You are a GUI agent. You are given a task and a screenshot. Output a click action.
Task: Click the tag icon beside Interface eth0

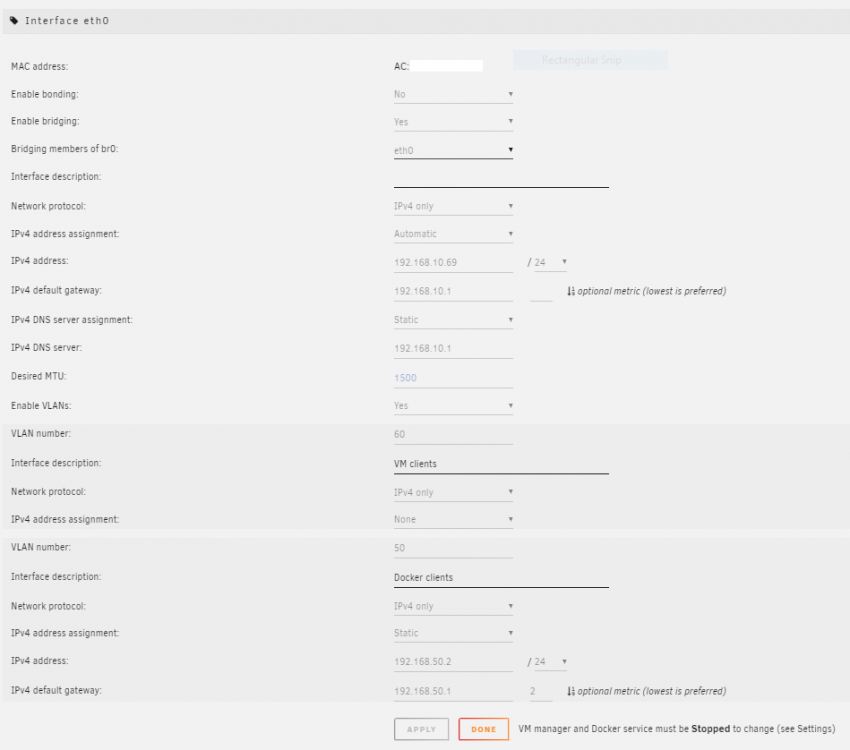tap(14, 21)
